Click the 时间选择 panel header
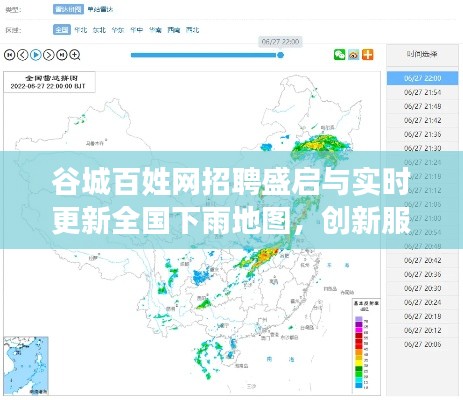This screenshot has height=400, width=463. (x=422, y=54)
